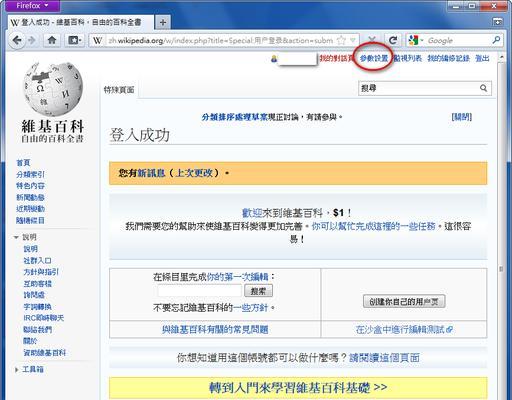Dismiss notice with [關閉] link
The image size is (512, 400).
(x=462, y=117)
